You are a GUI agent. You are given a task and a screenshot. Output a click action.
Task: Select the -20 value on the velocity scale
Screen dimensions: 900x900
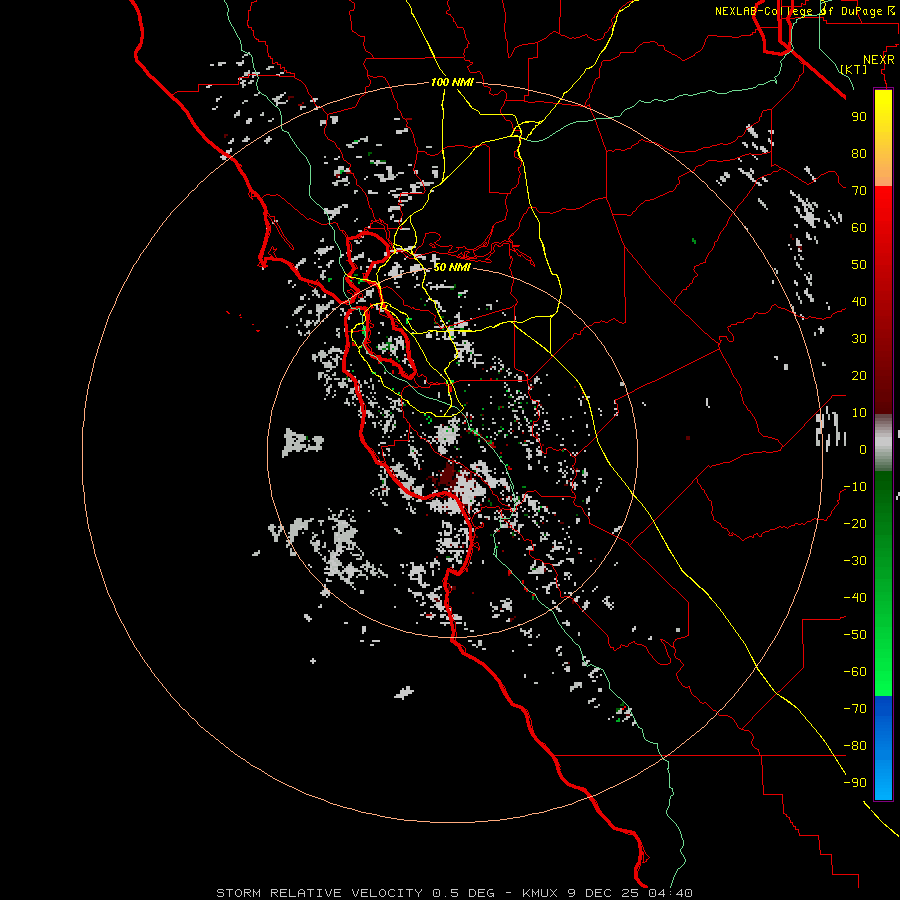click(x=855, y=523)
